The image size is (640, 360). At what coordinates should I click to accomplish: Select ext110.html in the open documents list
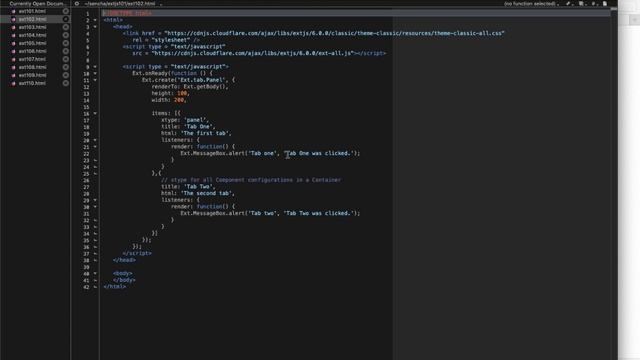(32, 83)
